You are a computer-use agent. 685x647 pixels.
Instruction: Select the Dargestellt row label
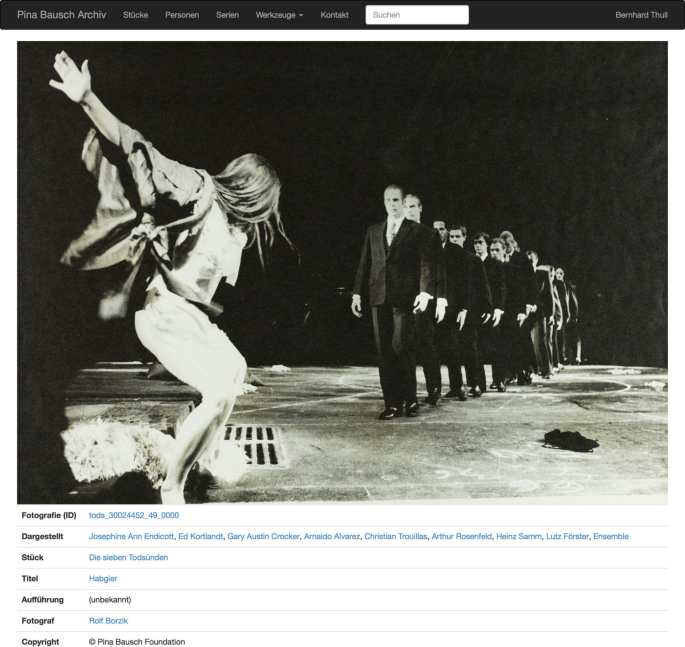click(x=42, y=536)
